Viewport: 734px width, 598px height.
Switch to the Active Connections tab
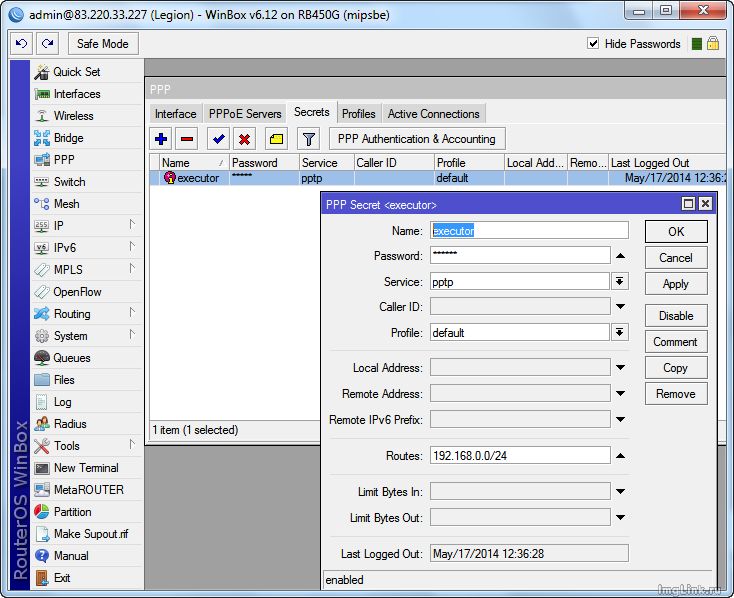coord(433,114)
